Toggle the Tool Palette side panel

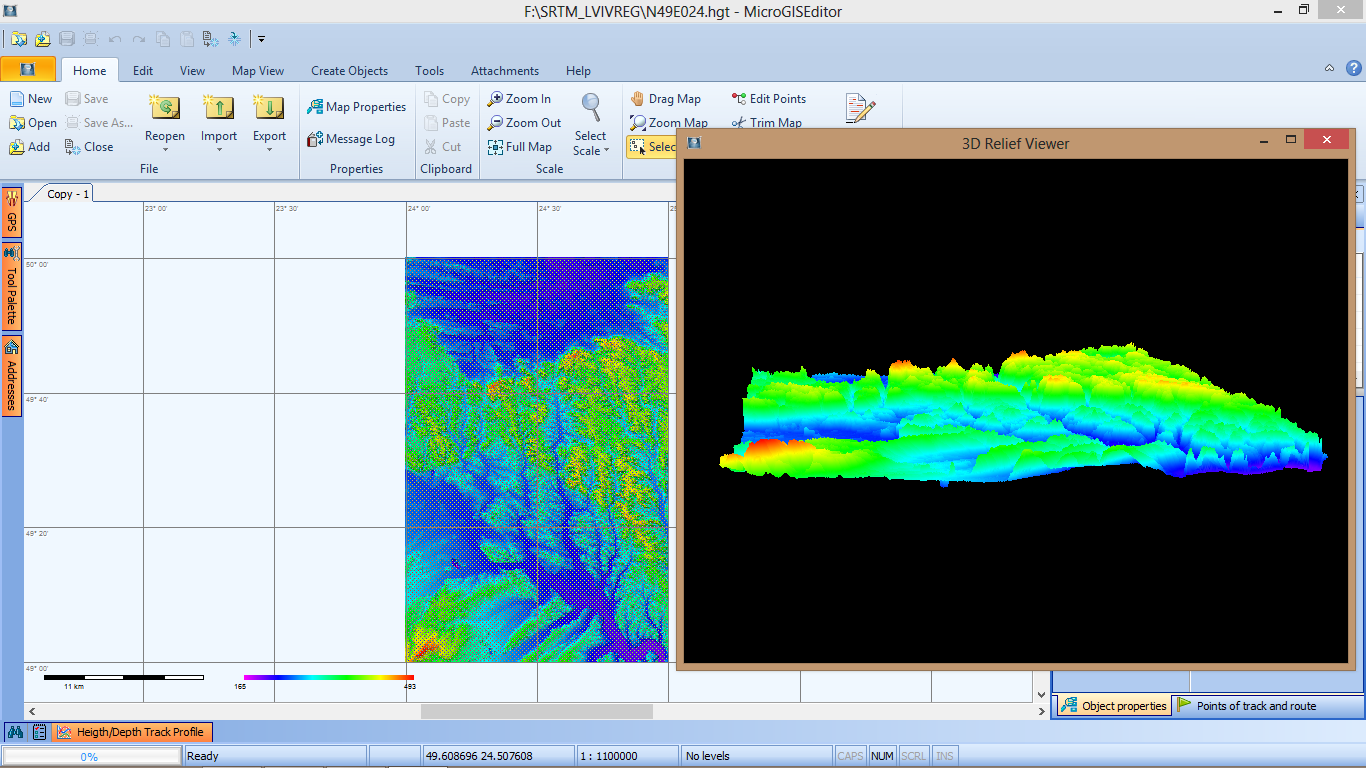(12, 286)
